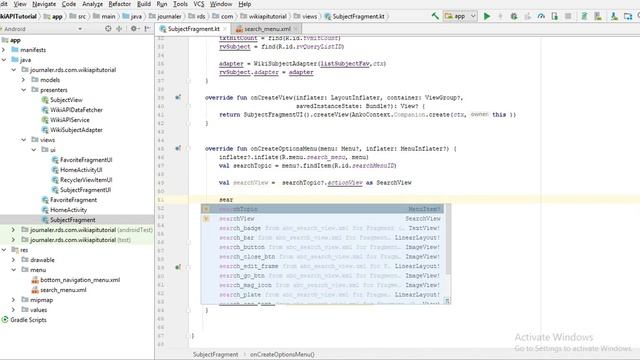Expand the models package
Screen dimensions: 640x360
tap(24, 80)
